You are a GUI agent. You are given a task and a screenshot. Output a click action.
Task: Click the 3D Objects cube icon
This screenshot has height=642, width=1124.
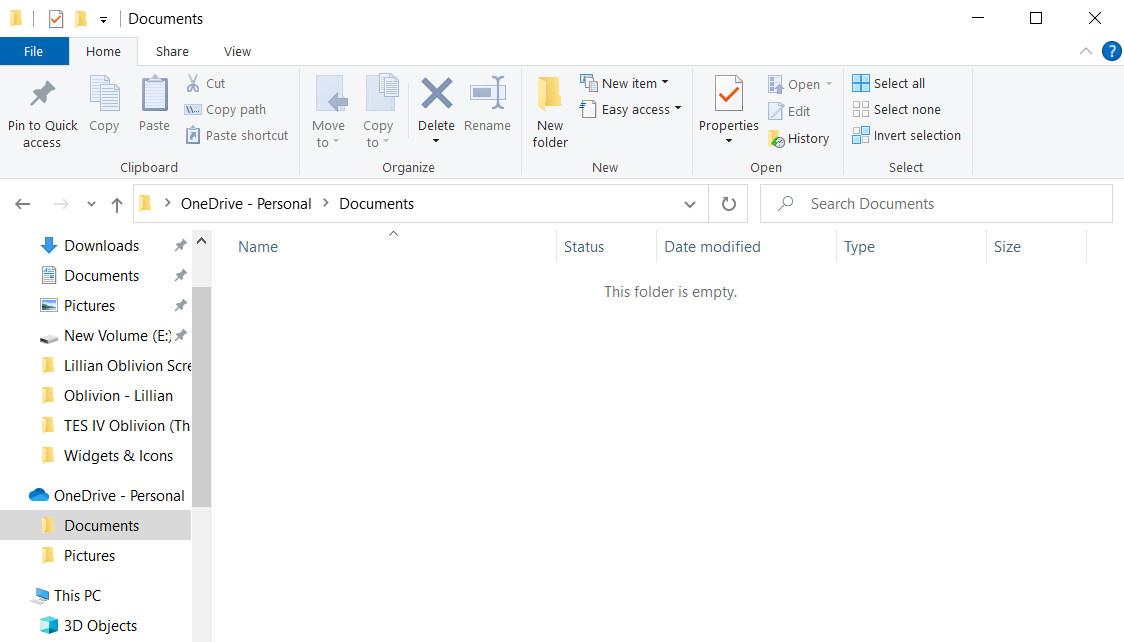point(49,626)
